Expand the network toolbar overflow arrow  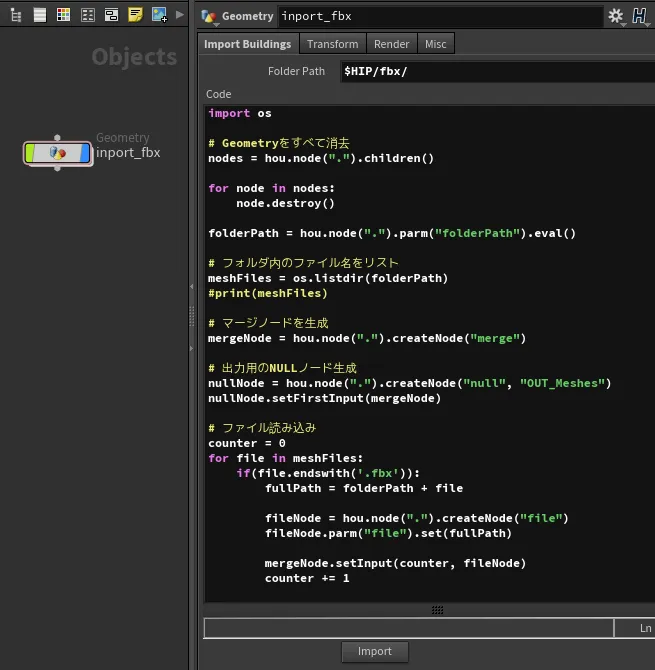pos(180,15)
